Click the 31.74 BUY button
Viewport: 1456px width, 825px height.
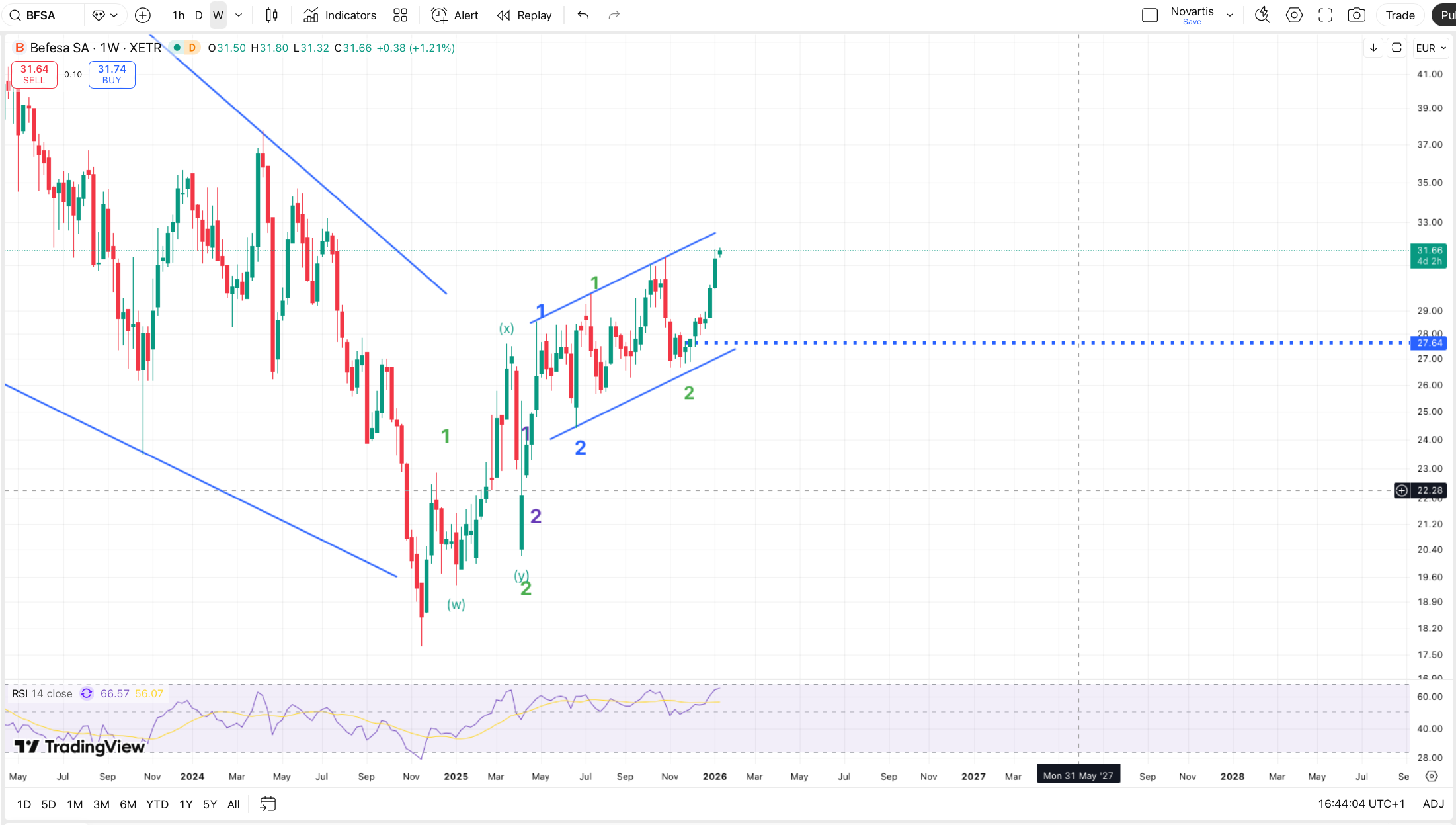(112, 74)
